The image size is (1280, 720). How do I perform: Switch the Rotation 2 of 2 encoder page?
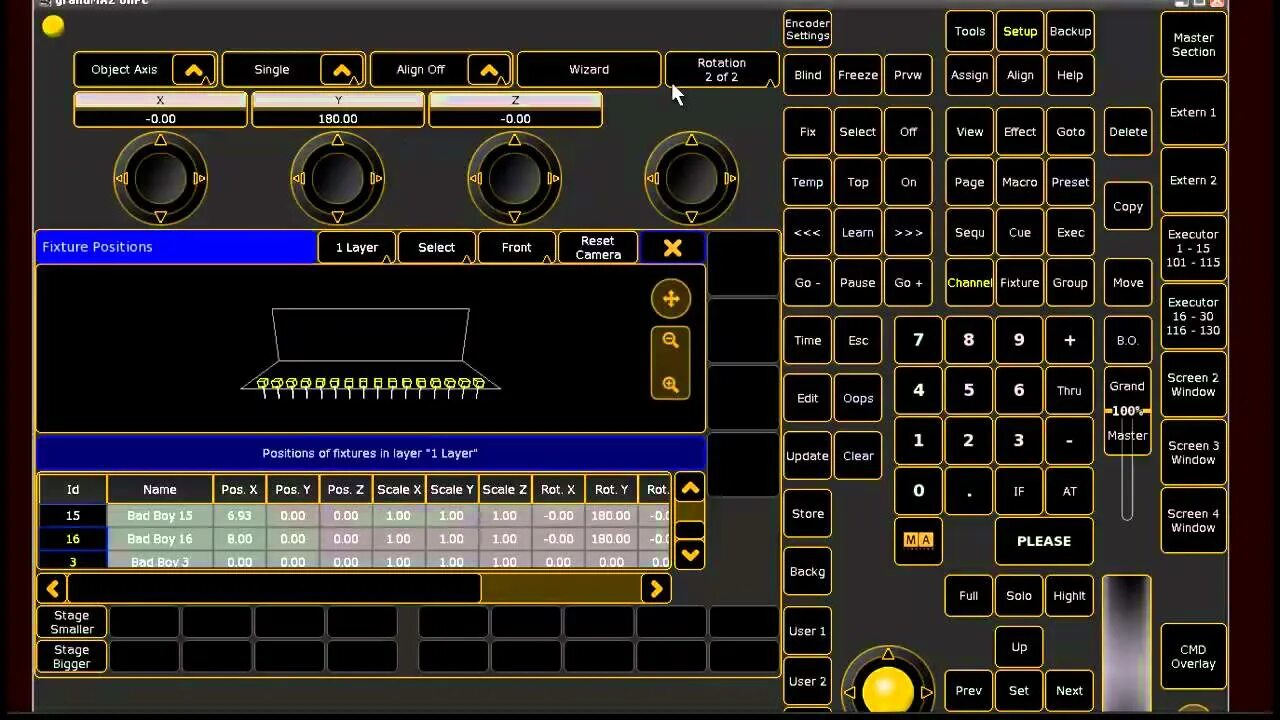tap(721, 70)
